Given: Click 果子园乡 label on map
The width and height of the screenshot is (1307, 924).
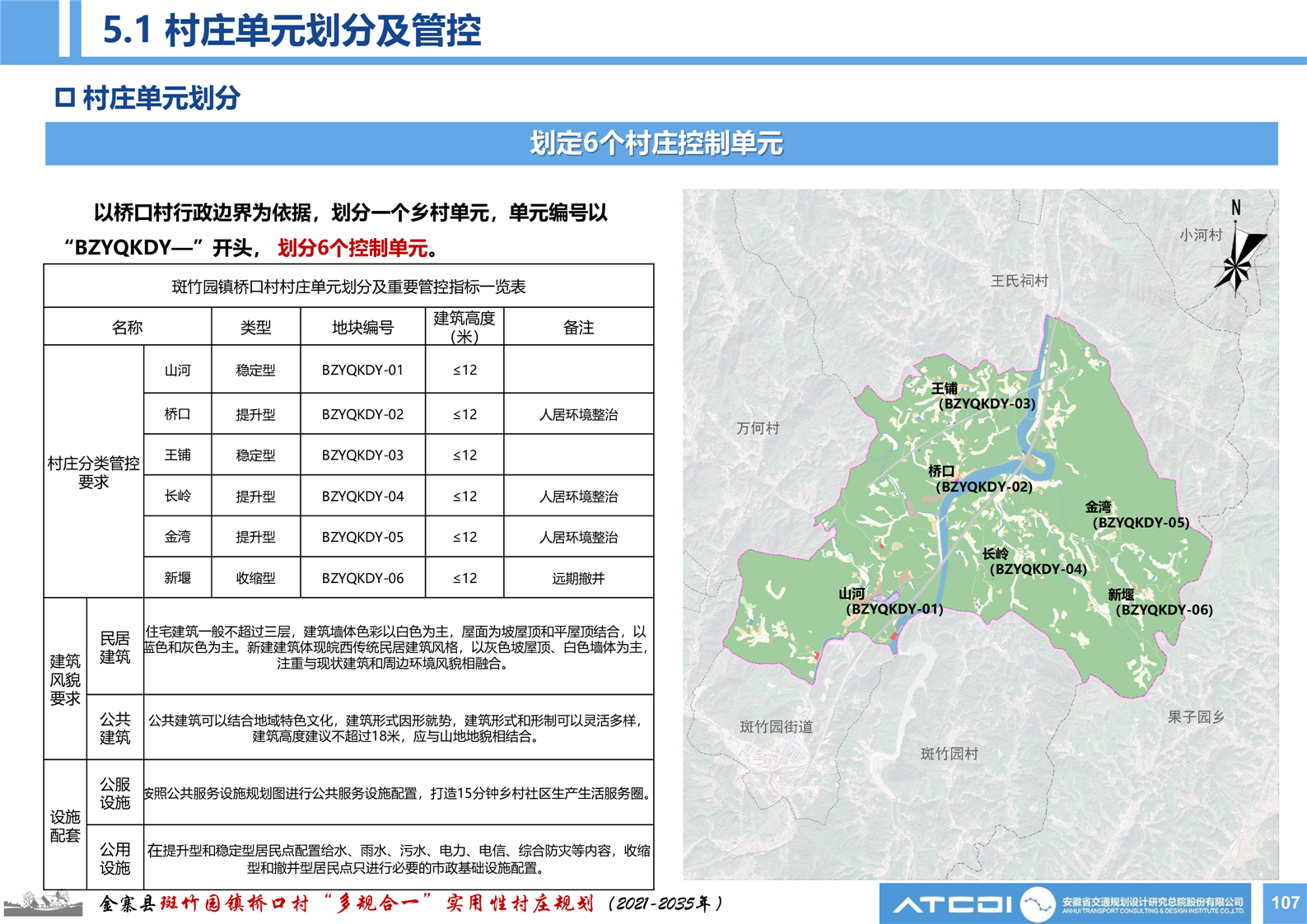Looking at the screenshot, I should point(1197,717).
